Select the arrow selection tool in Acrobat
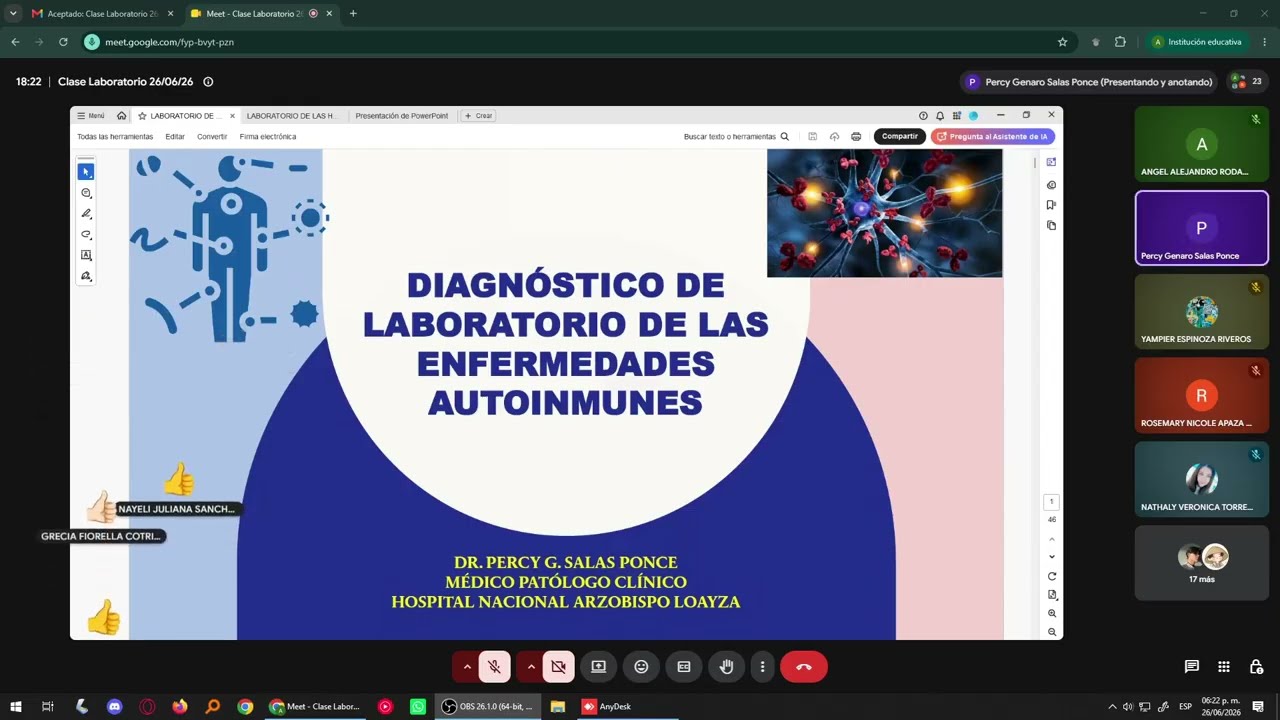This screenshot has height=720, width=1280. 86,172
